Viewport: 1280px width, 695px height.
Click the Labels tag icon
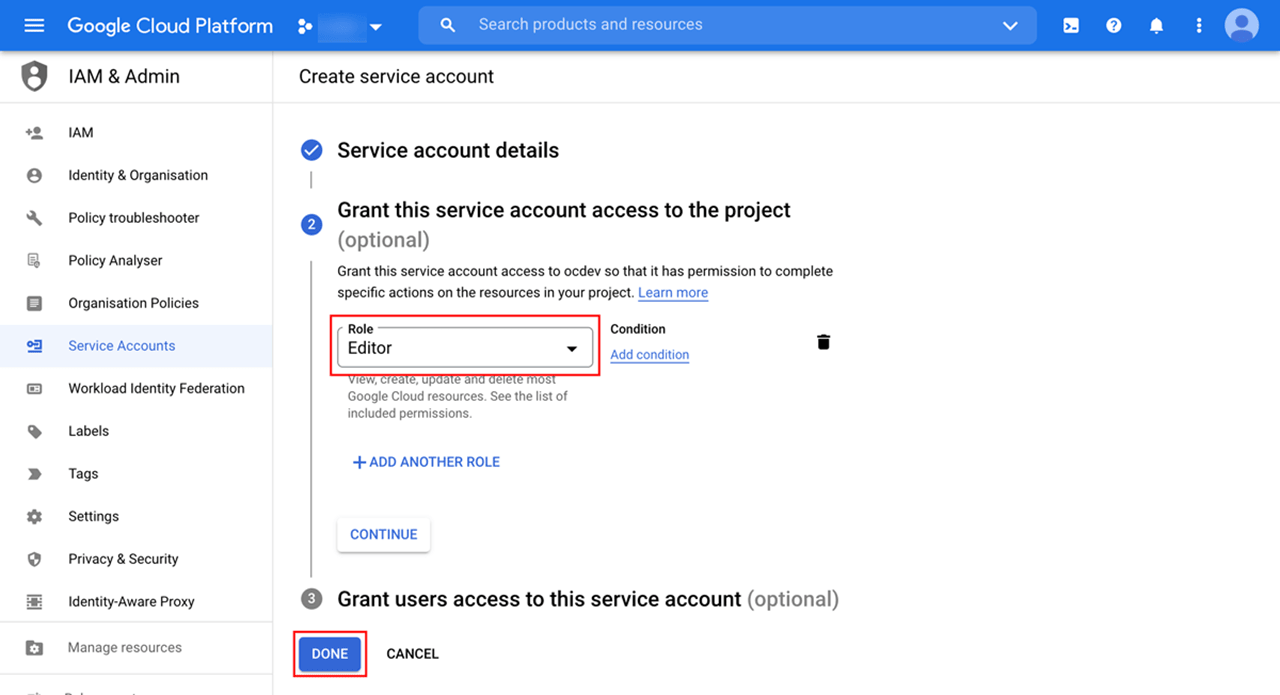tap(34, 431)
